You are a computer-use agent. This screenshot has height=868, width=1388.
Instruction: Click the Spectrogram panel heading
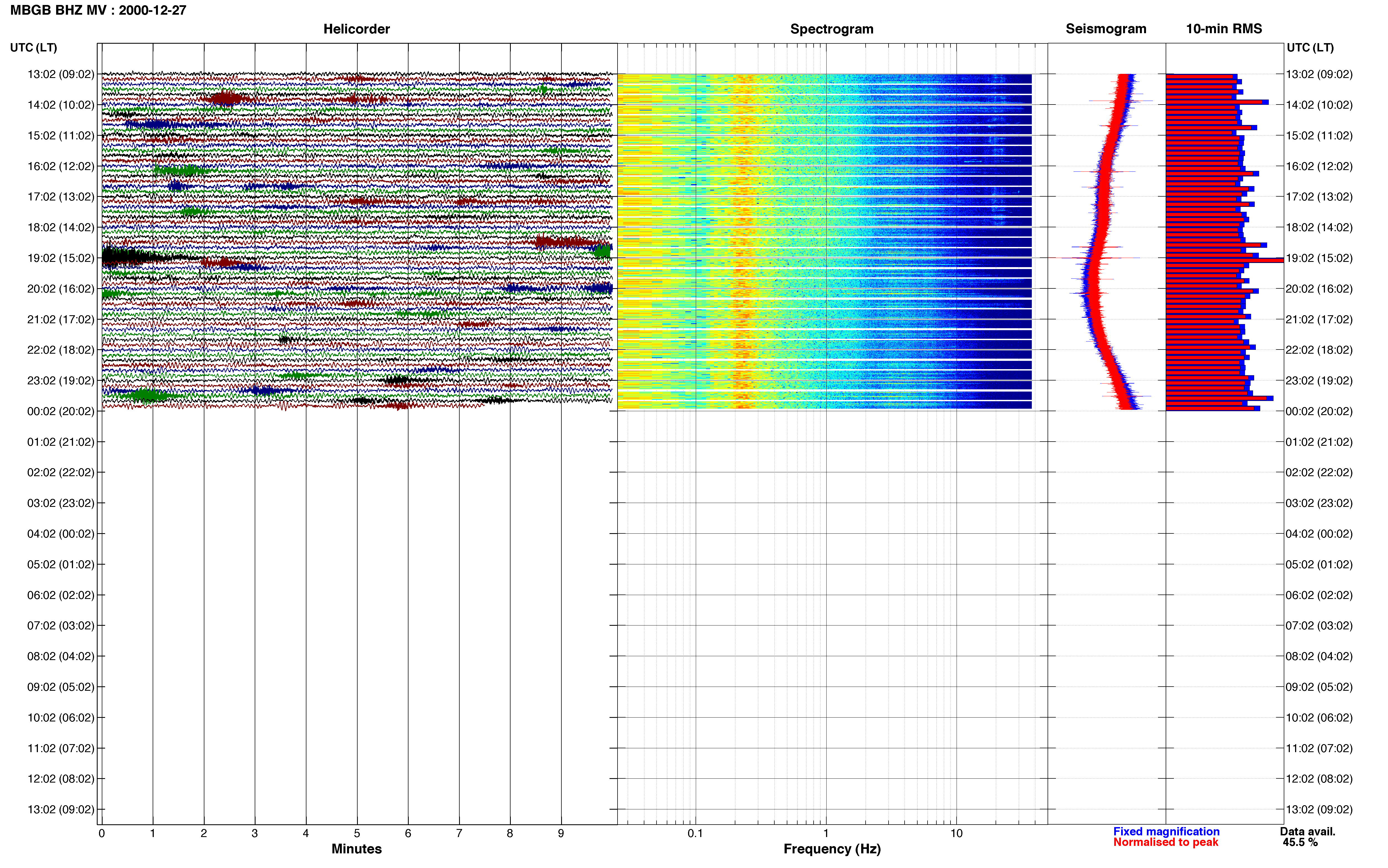832,29
